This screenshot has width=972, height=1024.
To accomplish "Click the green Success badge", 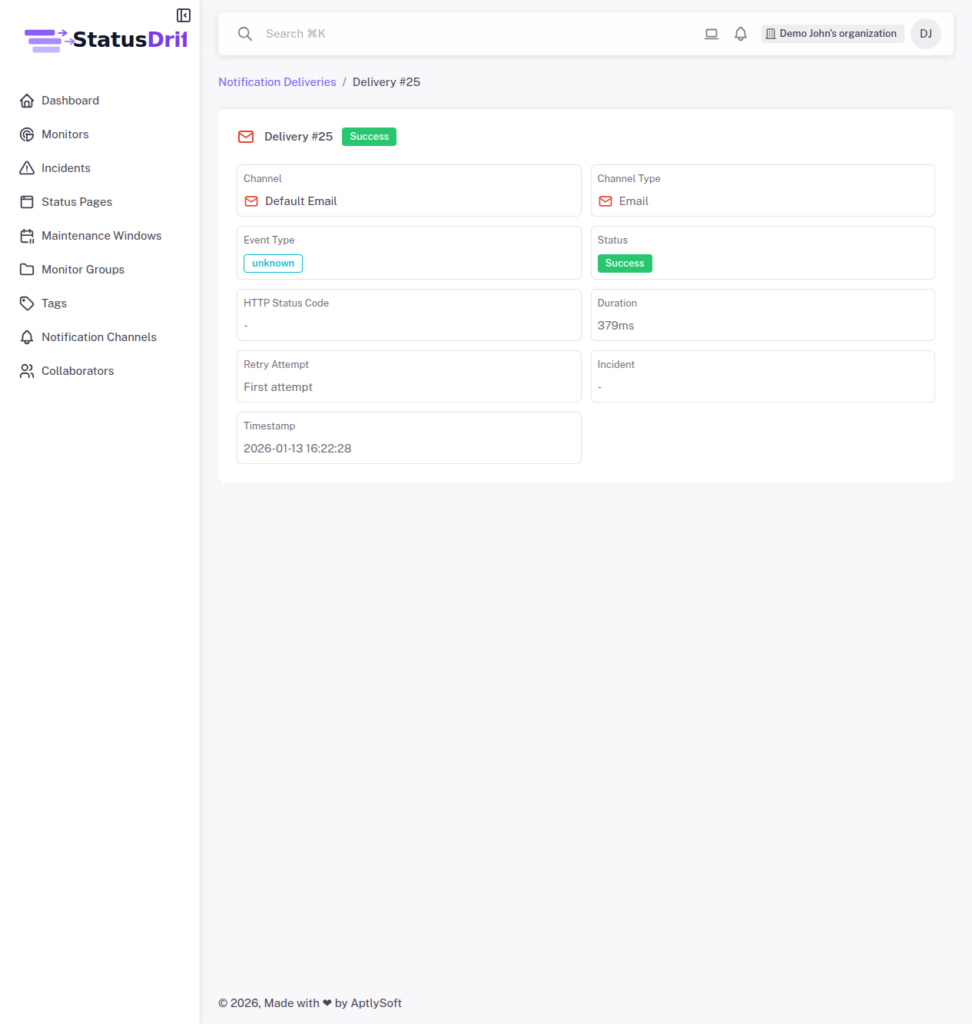I will coord(368,136).
